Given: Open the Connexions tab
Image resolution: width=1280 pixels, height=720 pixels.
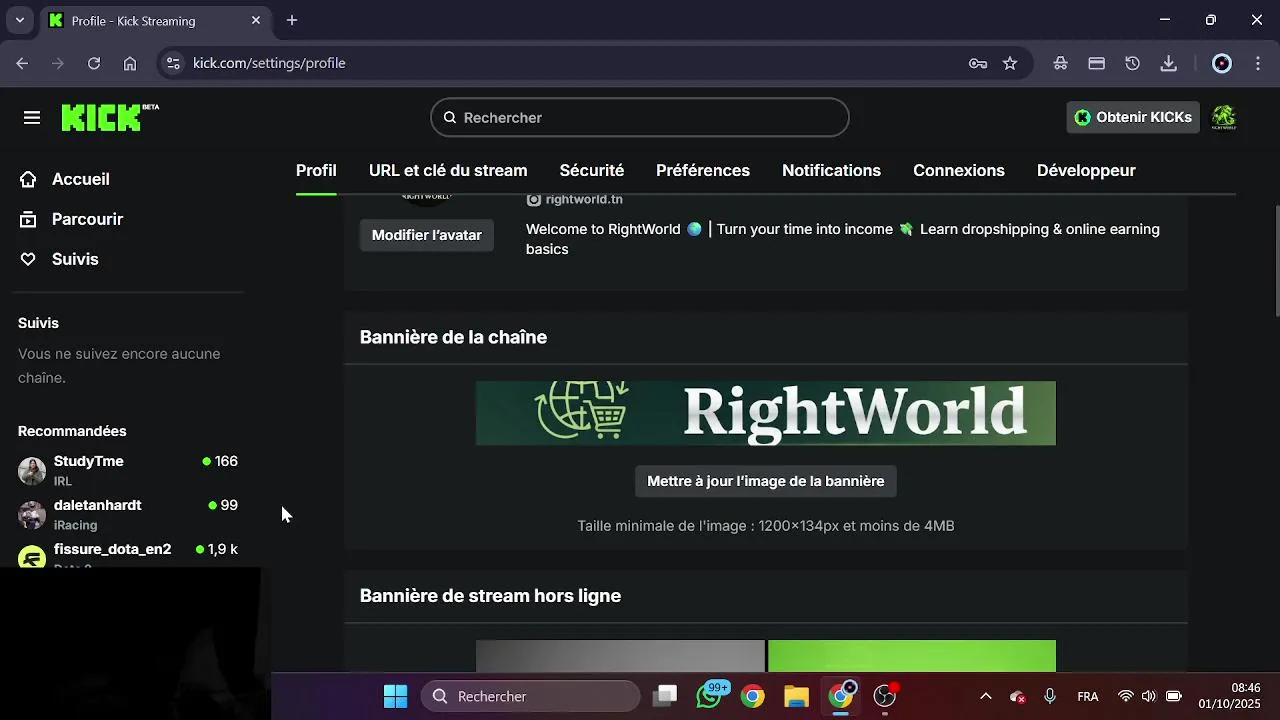Looking at the screenshot, I should pos(959,170).
